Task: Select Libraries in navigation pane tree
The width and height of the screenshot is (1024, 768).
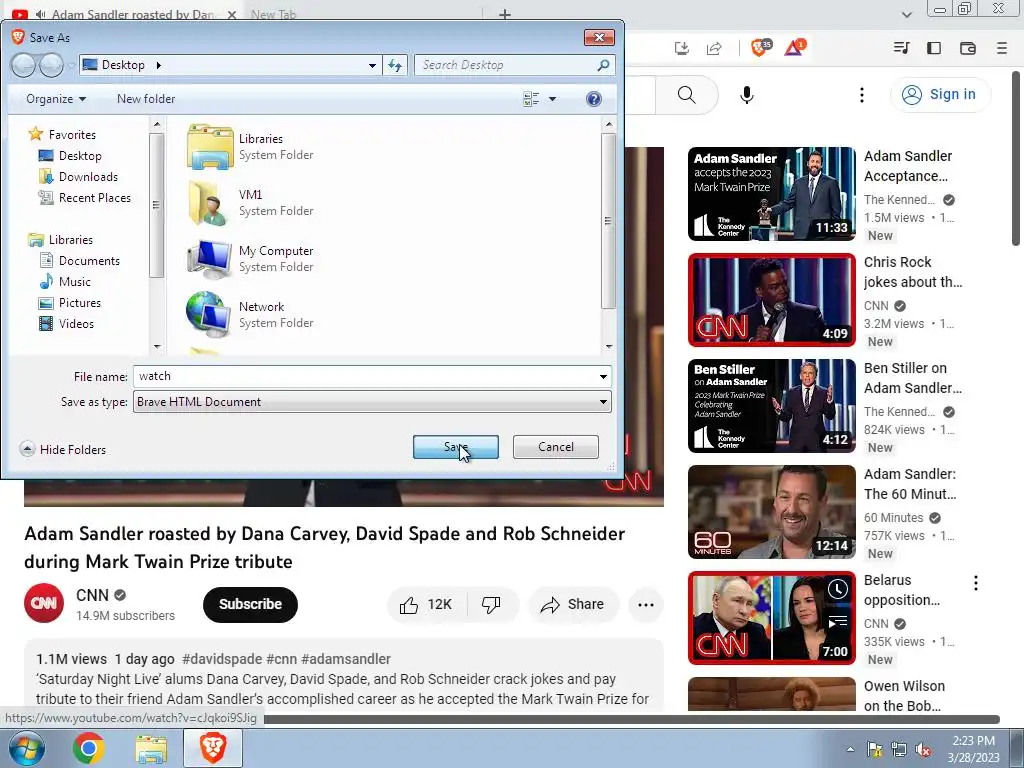Action: pos(61,240)
